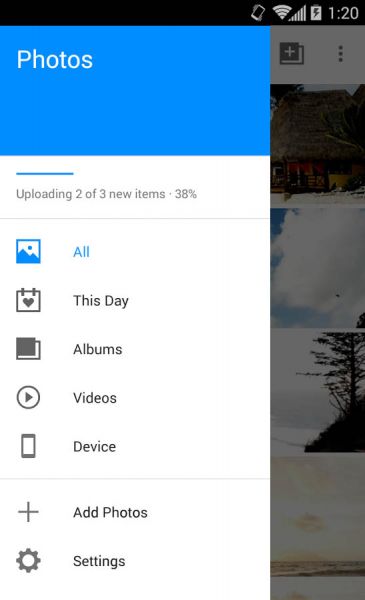Open the three-dot overflow menu
The width and height of the screenshot is (365, 600).
pos(341,54)
